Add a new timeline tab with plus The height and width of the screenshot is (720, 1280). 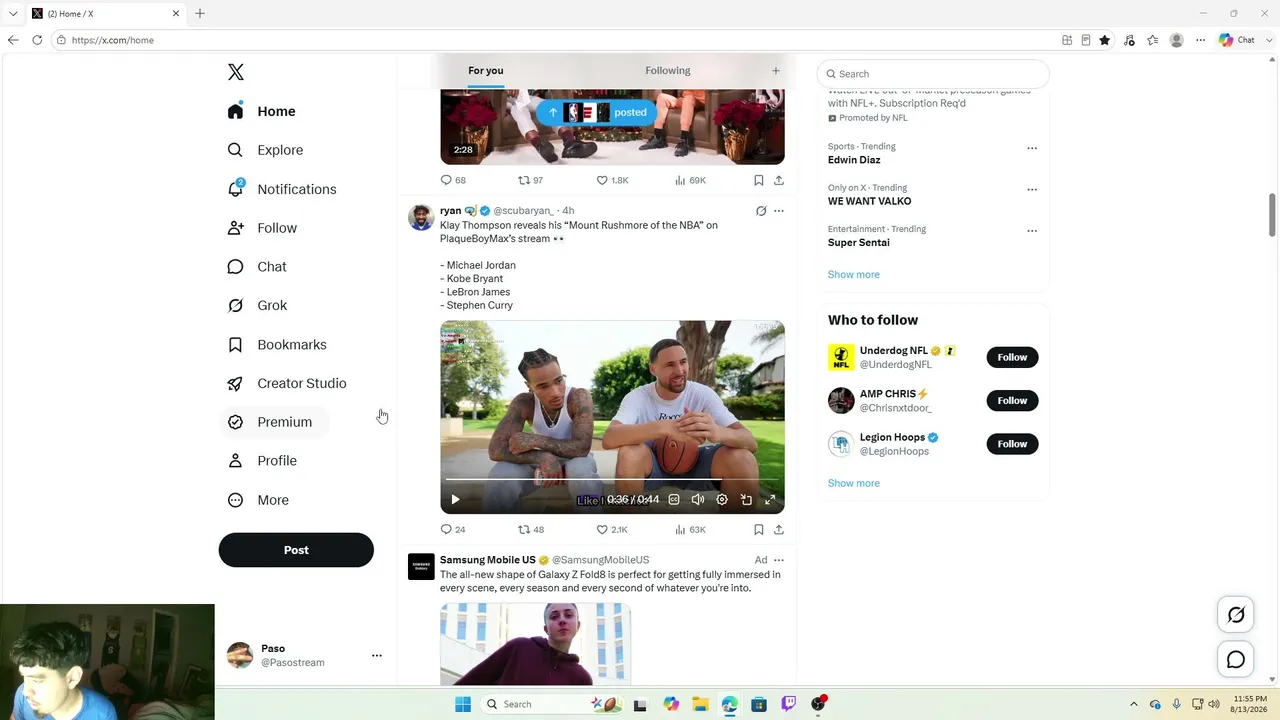pyautogui.click(x=775, y=70)
